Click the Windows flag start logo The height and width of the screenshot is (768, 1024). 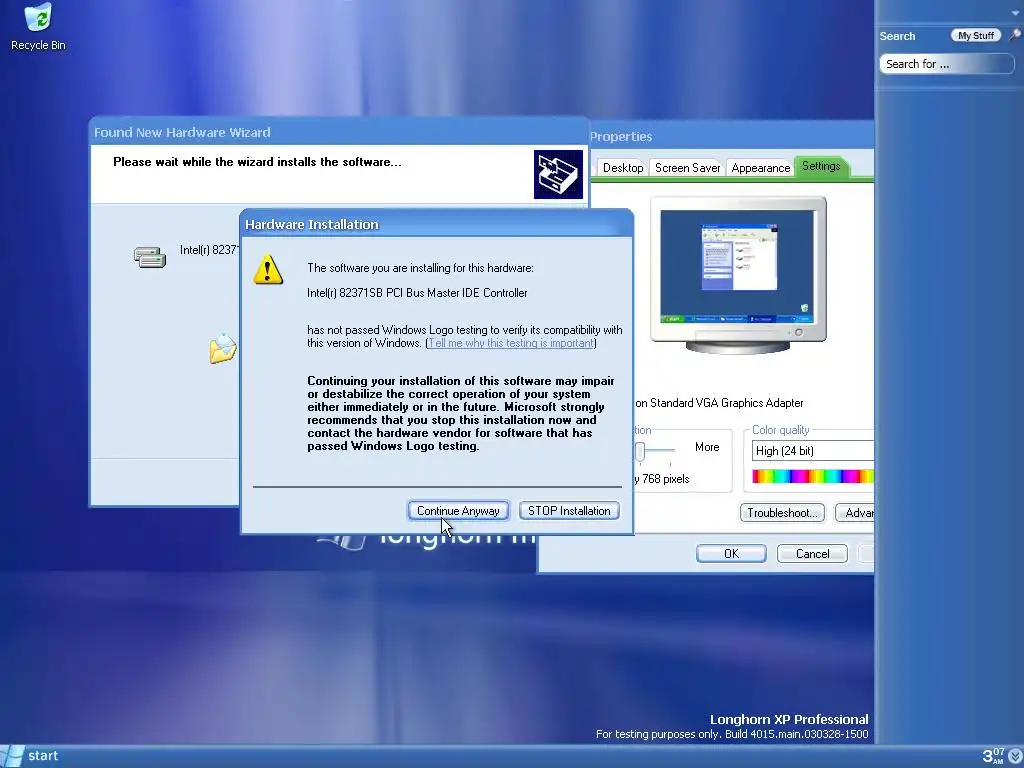(12, 756)
